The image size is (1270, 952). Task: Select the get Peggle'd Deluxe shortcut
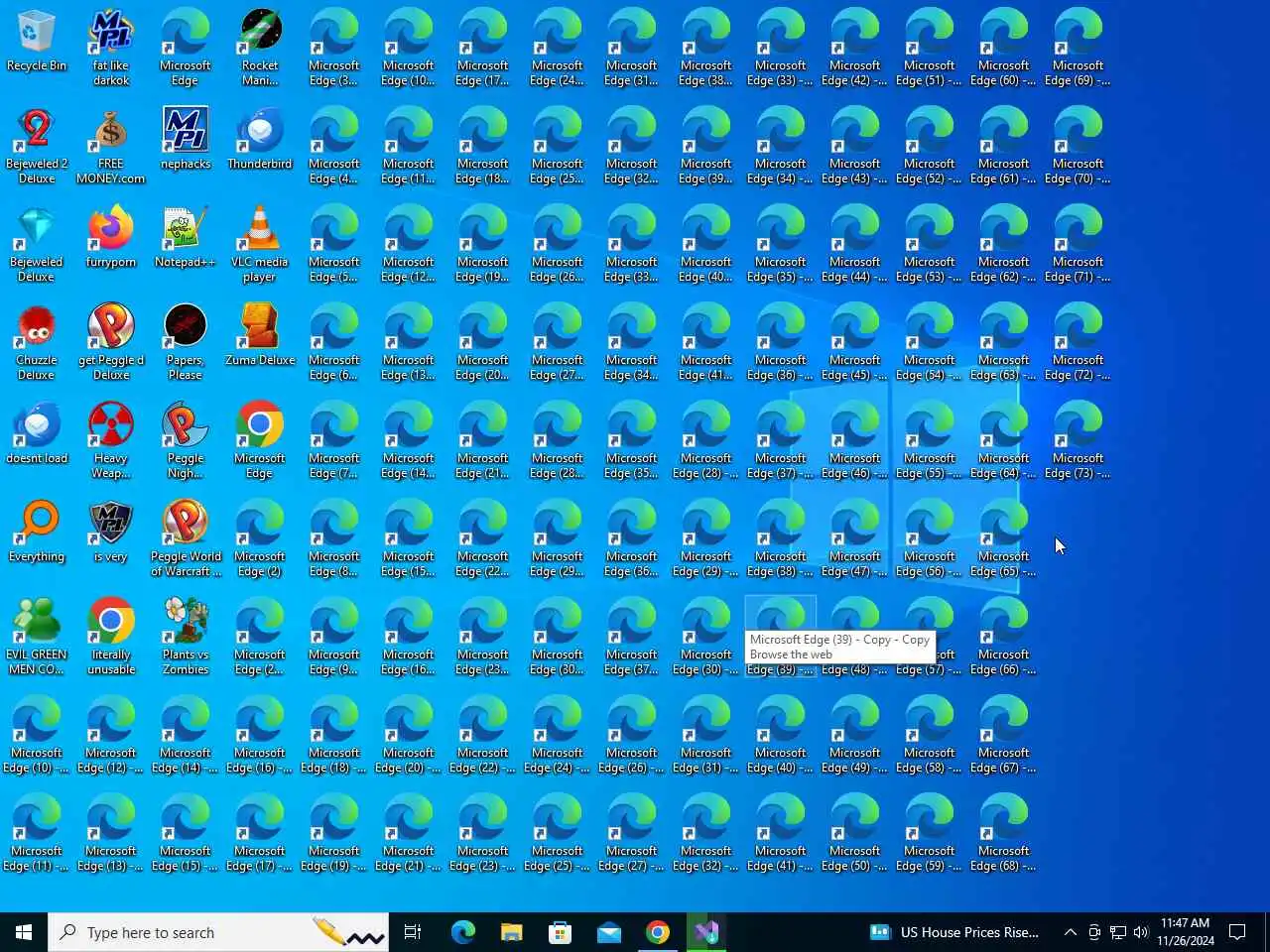111,342
